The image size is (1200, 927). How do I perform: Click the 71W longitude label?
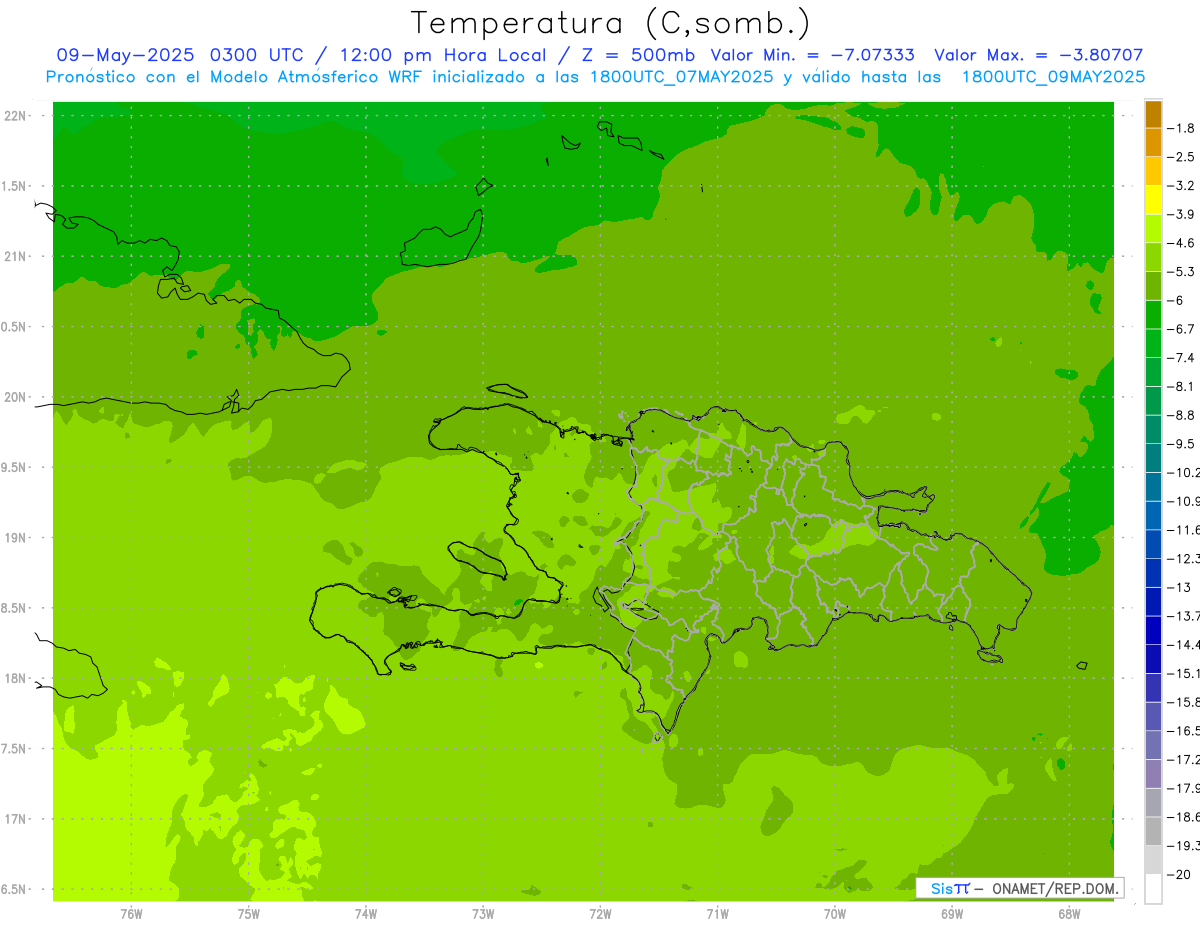tap(717, 914)
